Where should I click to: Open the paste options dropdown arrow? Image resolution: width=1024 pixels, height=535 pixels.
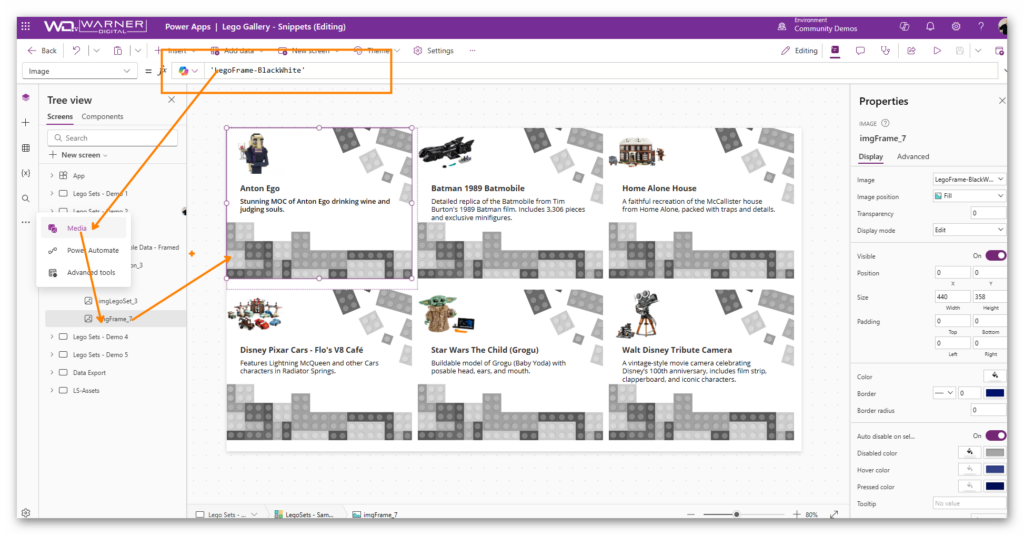(x=138, y=50)
